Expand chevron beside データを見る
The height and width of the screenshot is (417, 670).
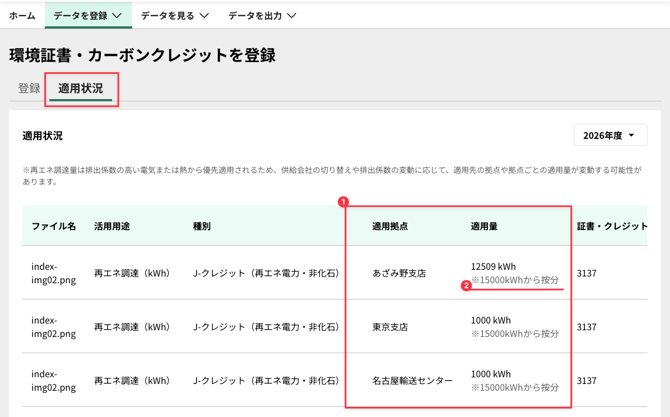[204, 16]
